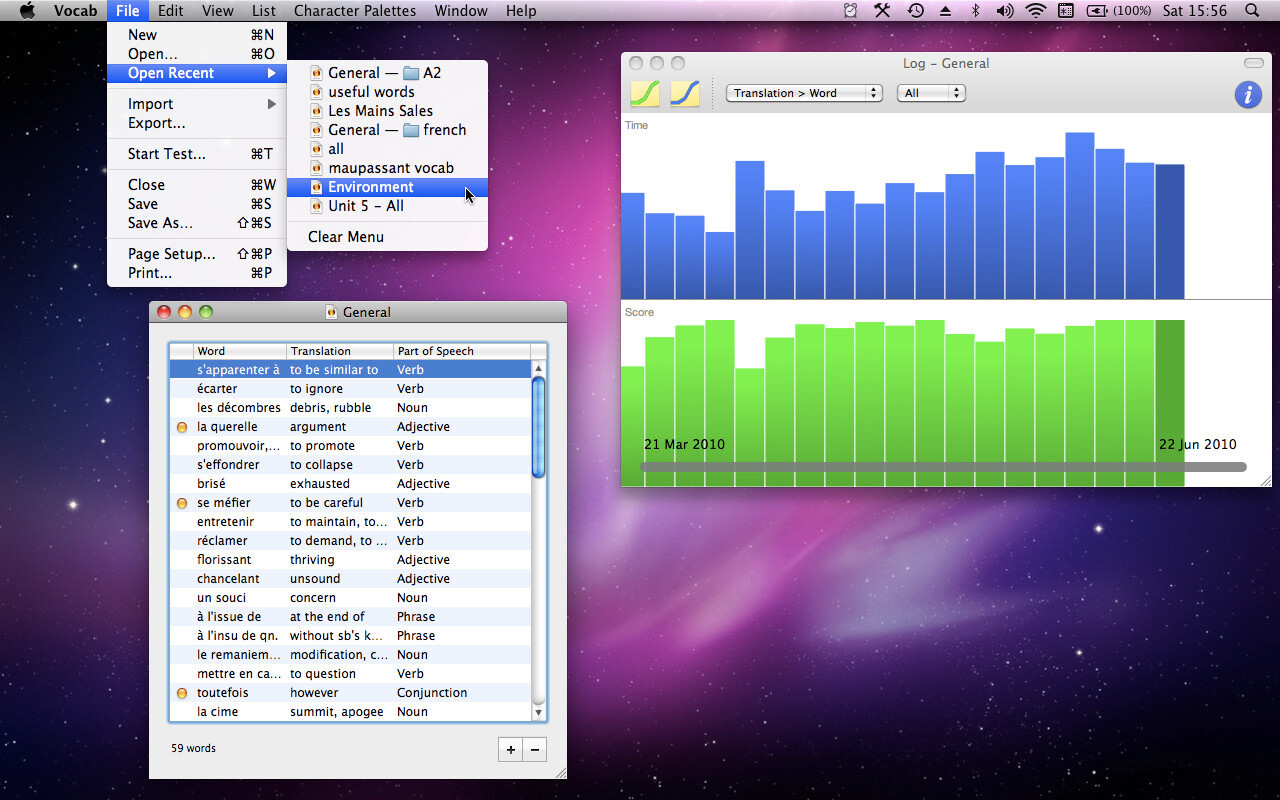This screenshot has width=1280, height=800.
Task: Click the Time Machine menu bar icon
Action: pos(915,11)
